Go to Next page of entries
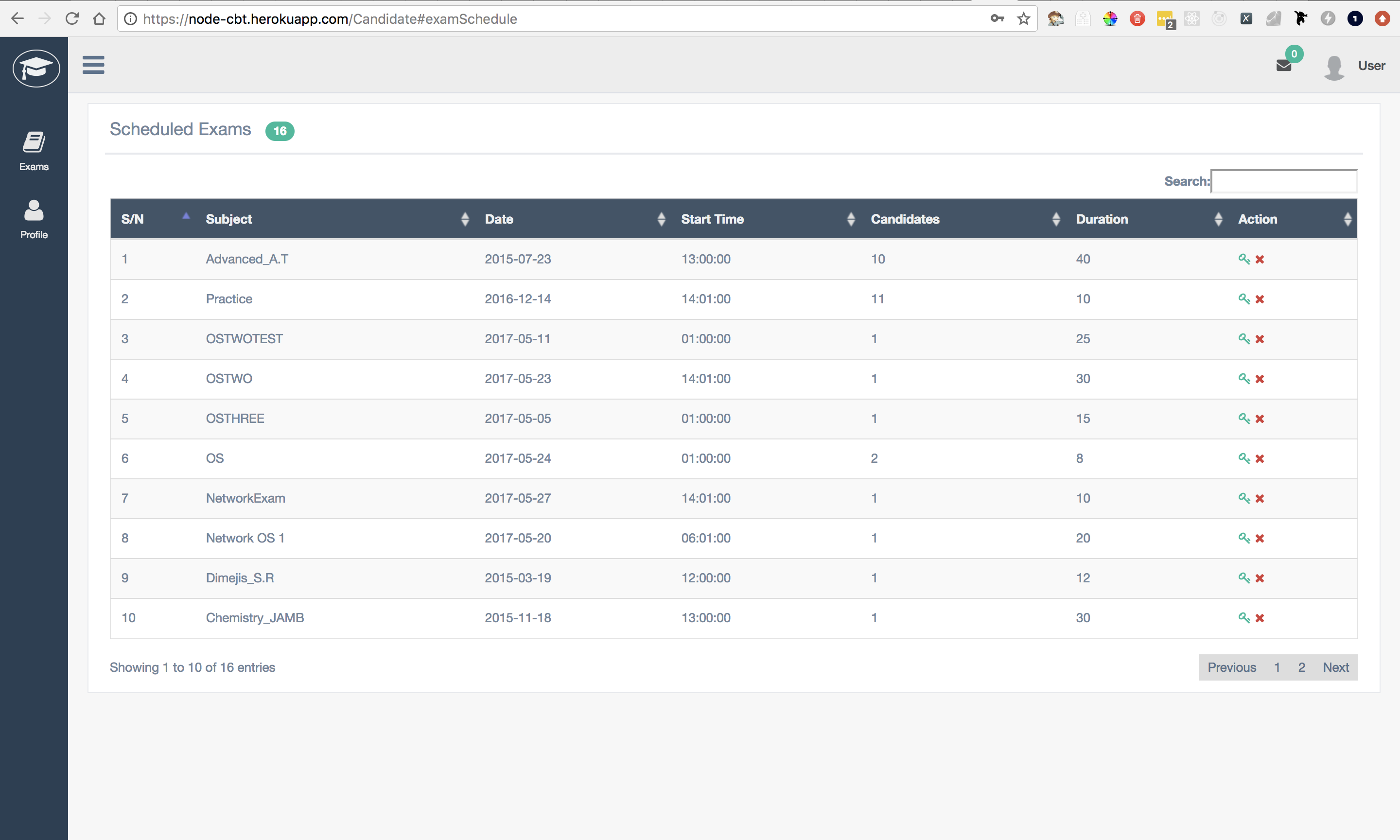 (1335, 667)
